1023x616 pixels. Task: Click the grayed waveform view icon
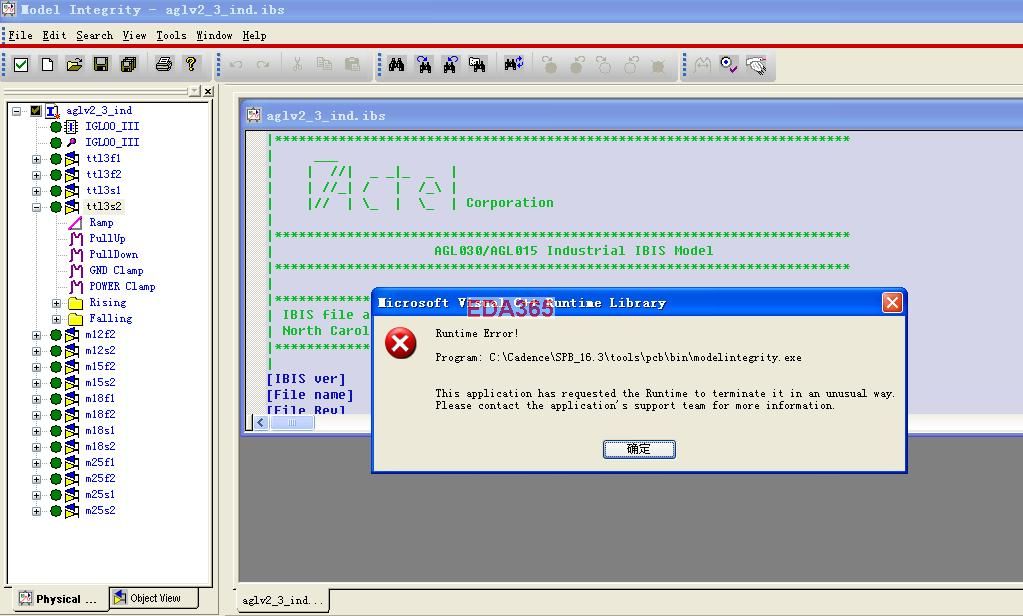(x=702, y=65)
